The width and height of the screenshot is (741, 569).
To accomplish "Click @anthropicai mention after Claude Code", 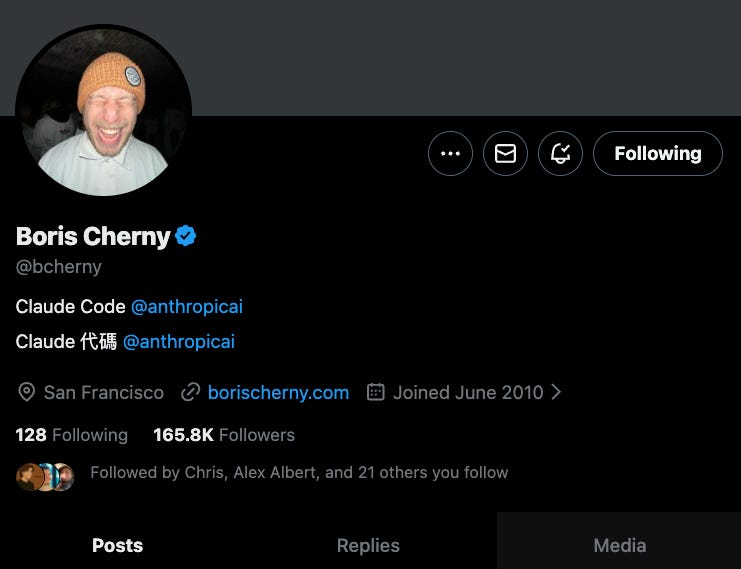I will [x=187, y=307].
